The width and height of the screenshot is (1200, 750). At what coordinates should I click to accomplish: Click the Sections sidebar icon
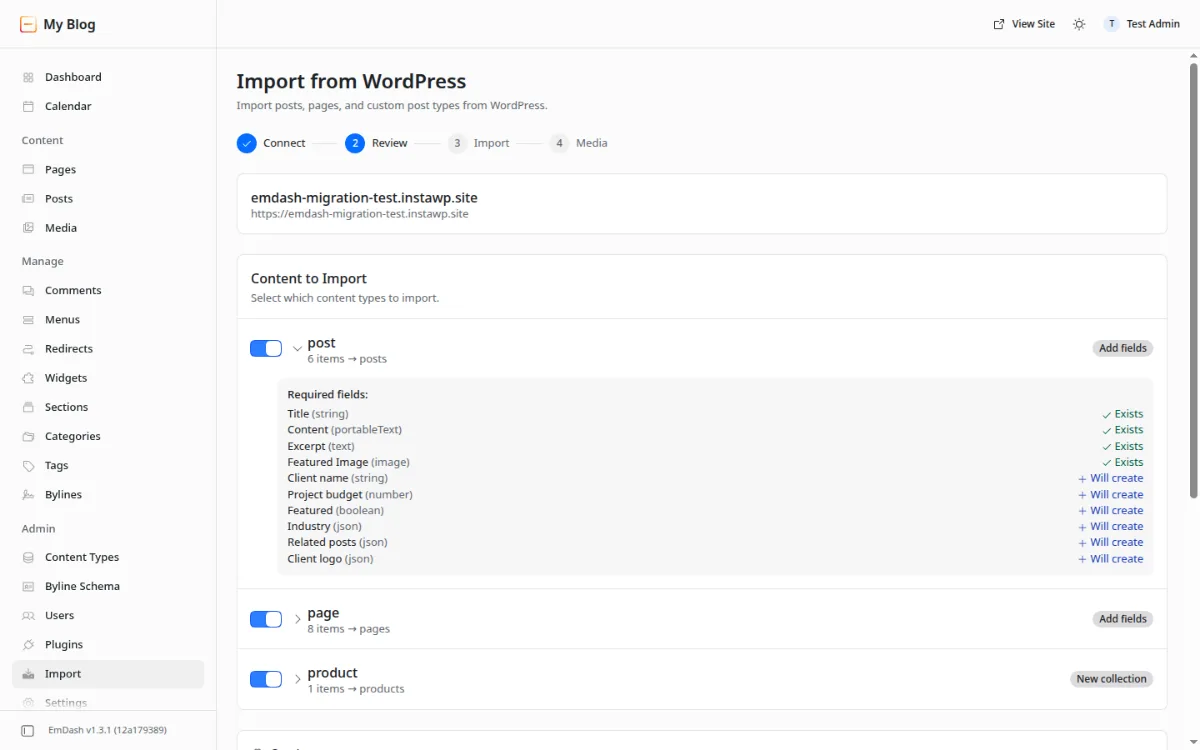click(28, 407)
